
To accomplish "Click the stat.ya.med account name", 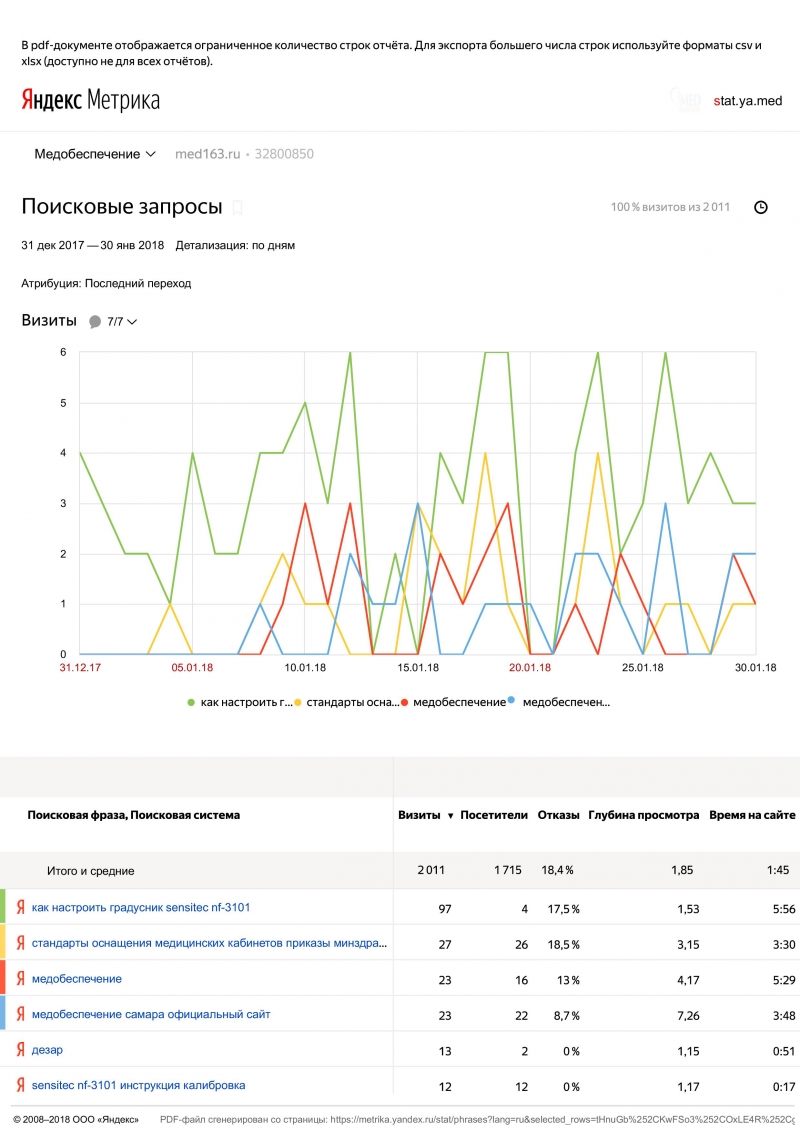I will [747, 101].
